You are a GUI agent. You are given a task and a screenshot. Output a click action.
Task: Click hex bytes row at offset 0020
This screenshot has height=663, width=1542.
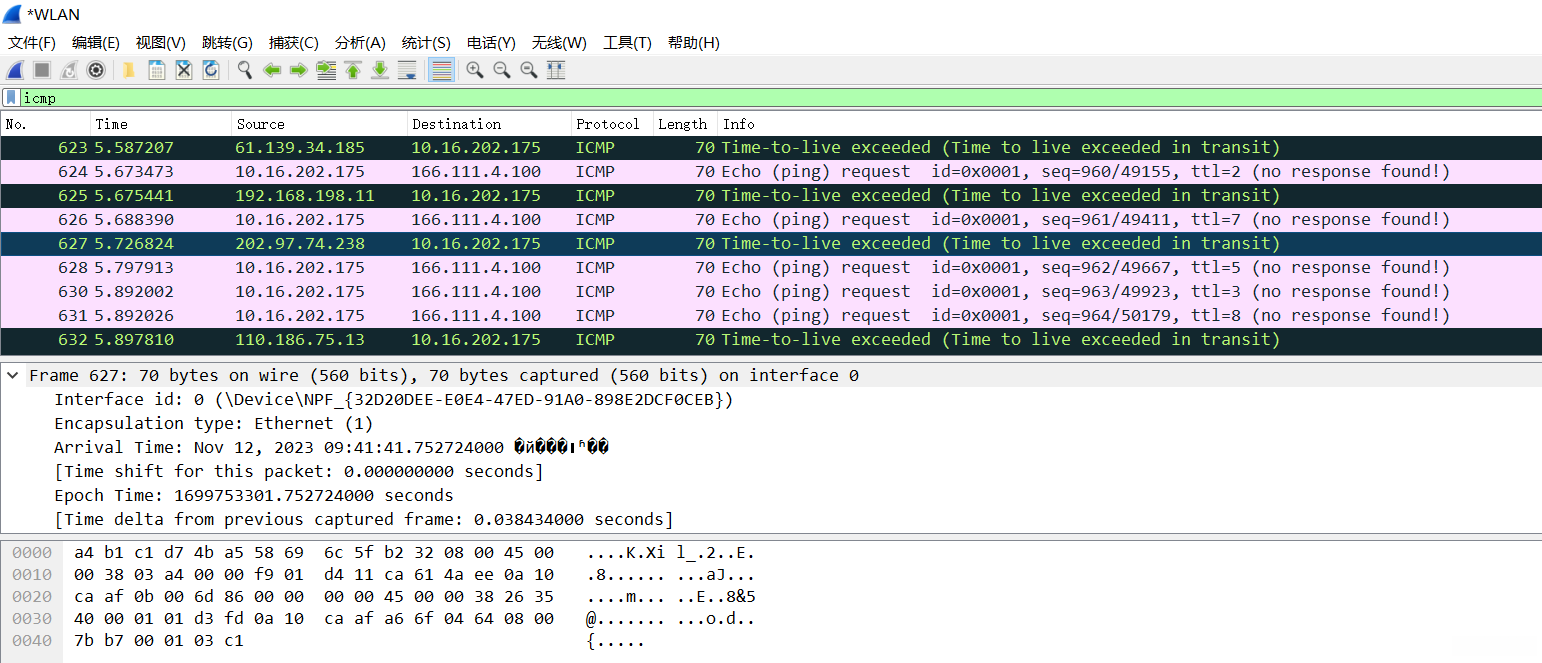coord(314,597)
